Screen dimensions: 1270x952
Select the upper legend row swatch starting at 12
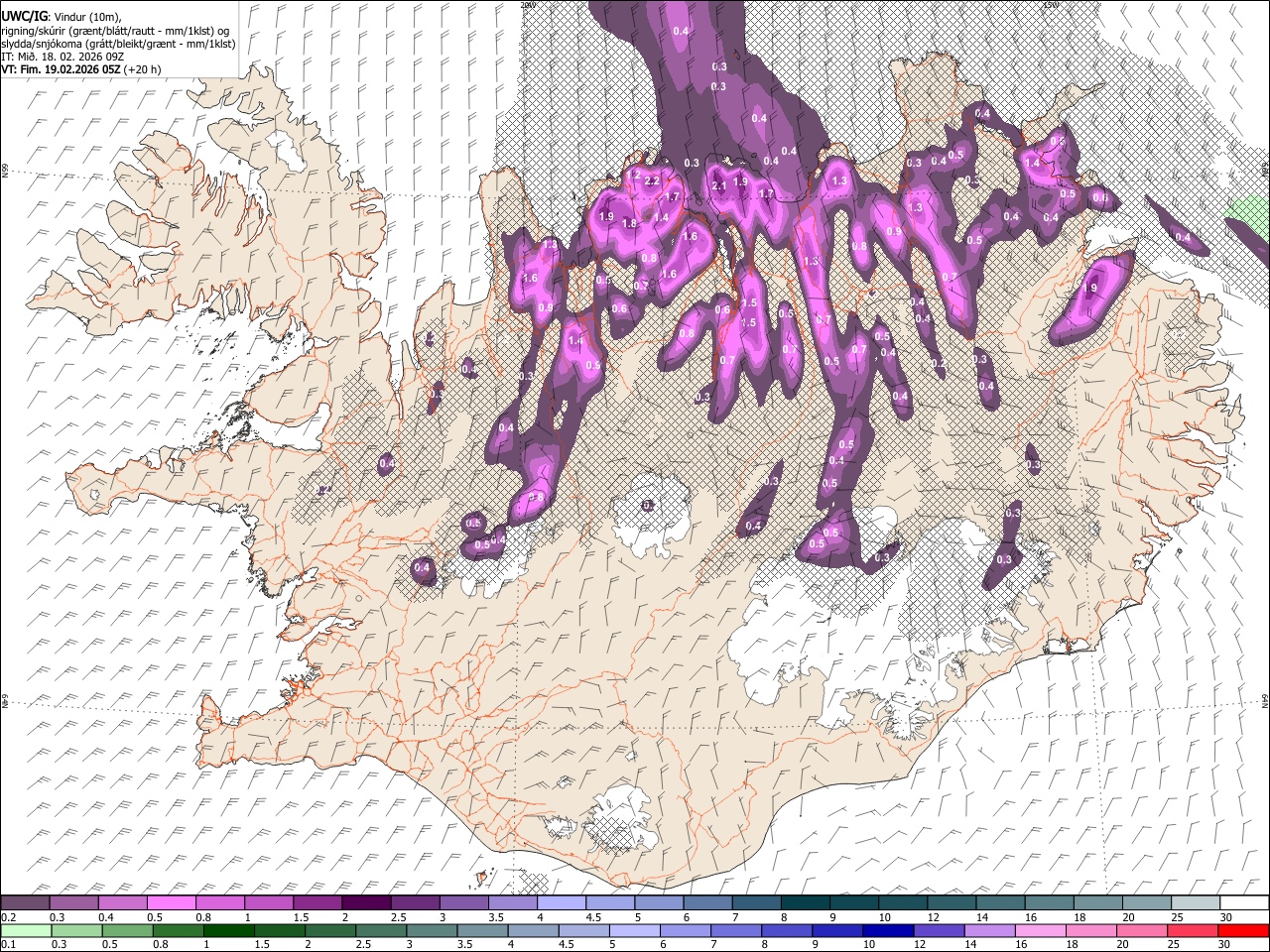click(952, 902)
